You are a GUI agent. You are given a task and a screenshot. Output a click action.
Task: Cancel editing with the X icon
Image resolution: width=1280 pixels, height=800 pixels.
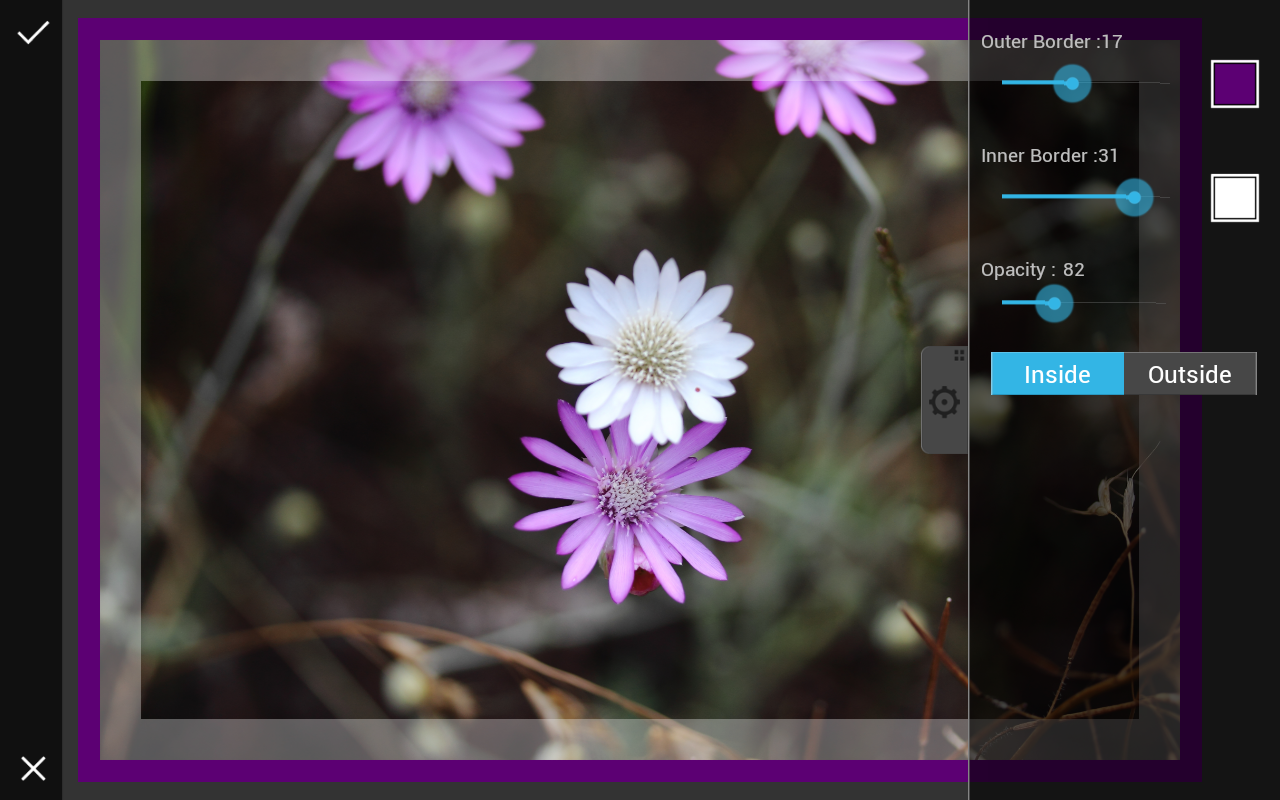(33, 768)
